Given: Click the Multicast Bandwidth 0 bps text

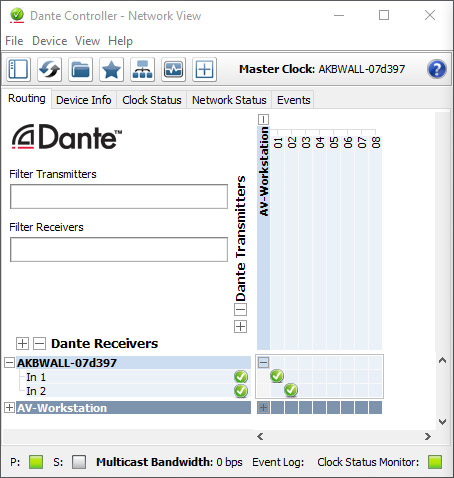Looking at the screenshot, I should [169, 462].
